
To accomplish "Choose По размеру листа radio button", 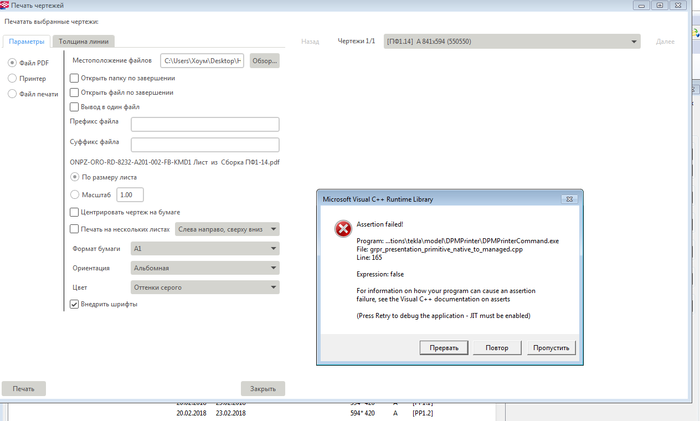I will click(x=75, y=177).
